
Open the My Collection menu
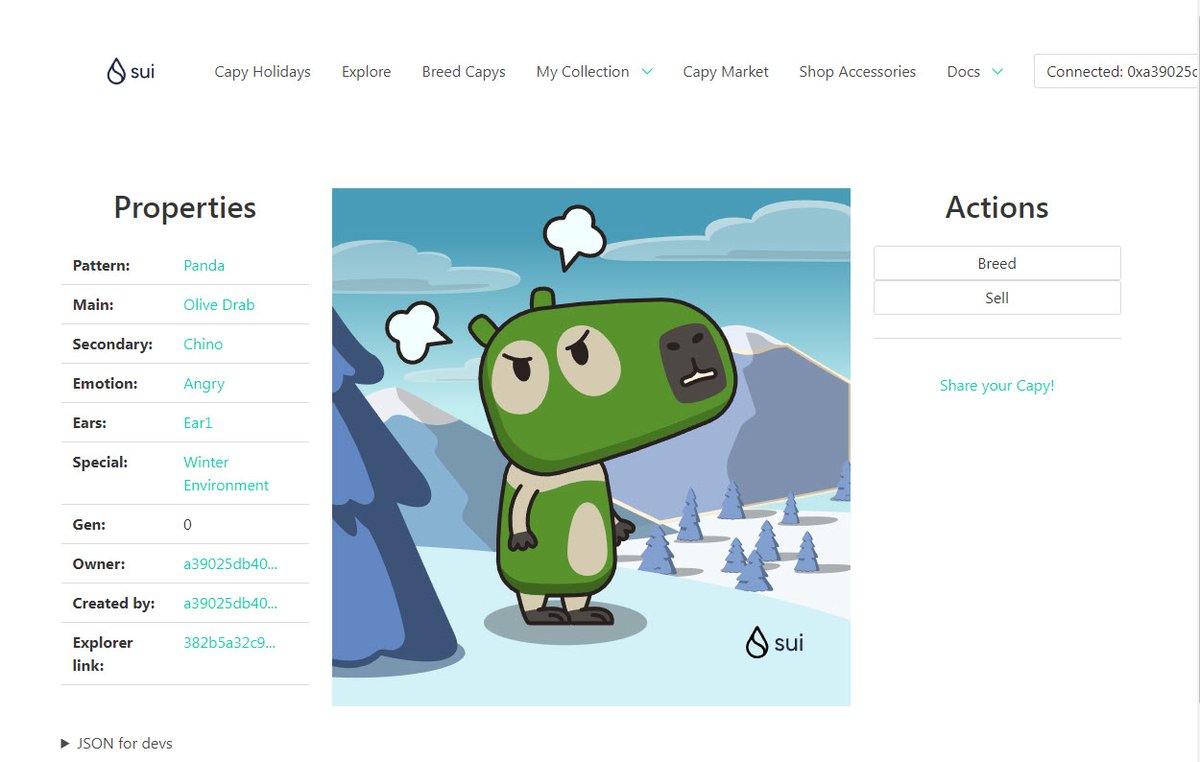coord(583,71)
